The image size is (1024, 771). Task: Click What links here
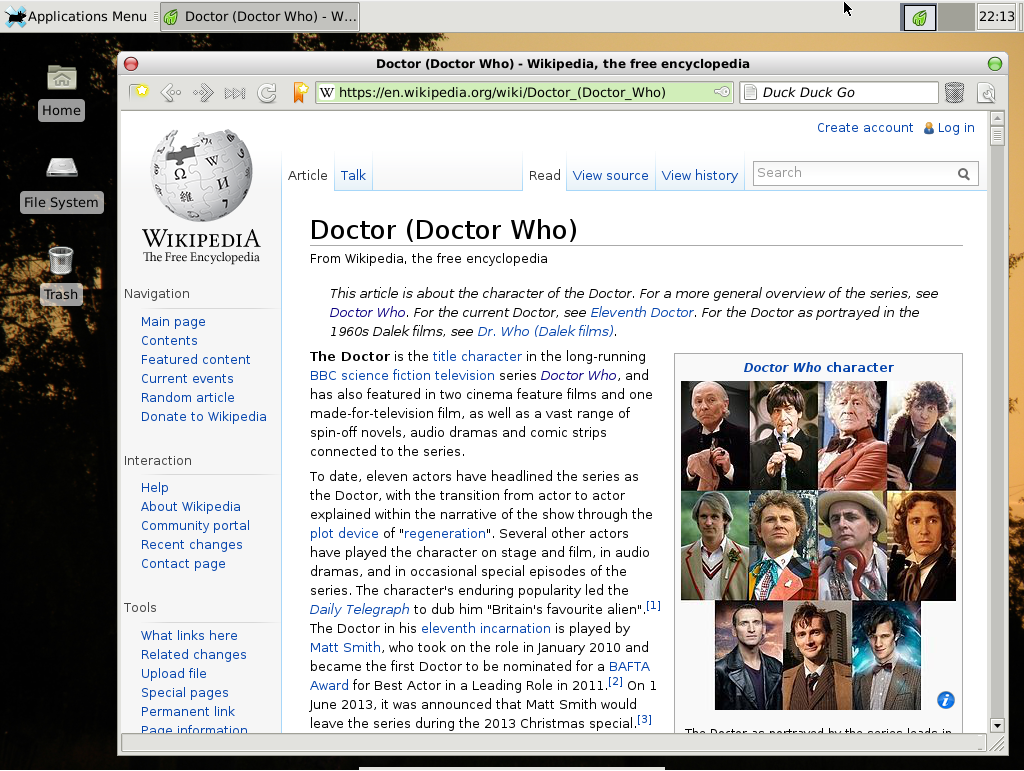coord(189,635)
